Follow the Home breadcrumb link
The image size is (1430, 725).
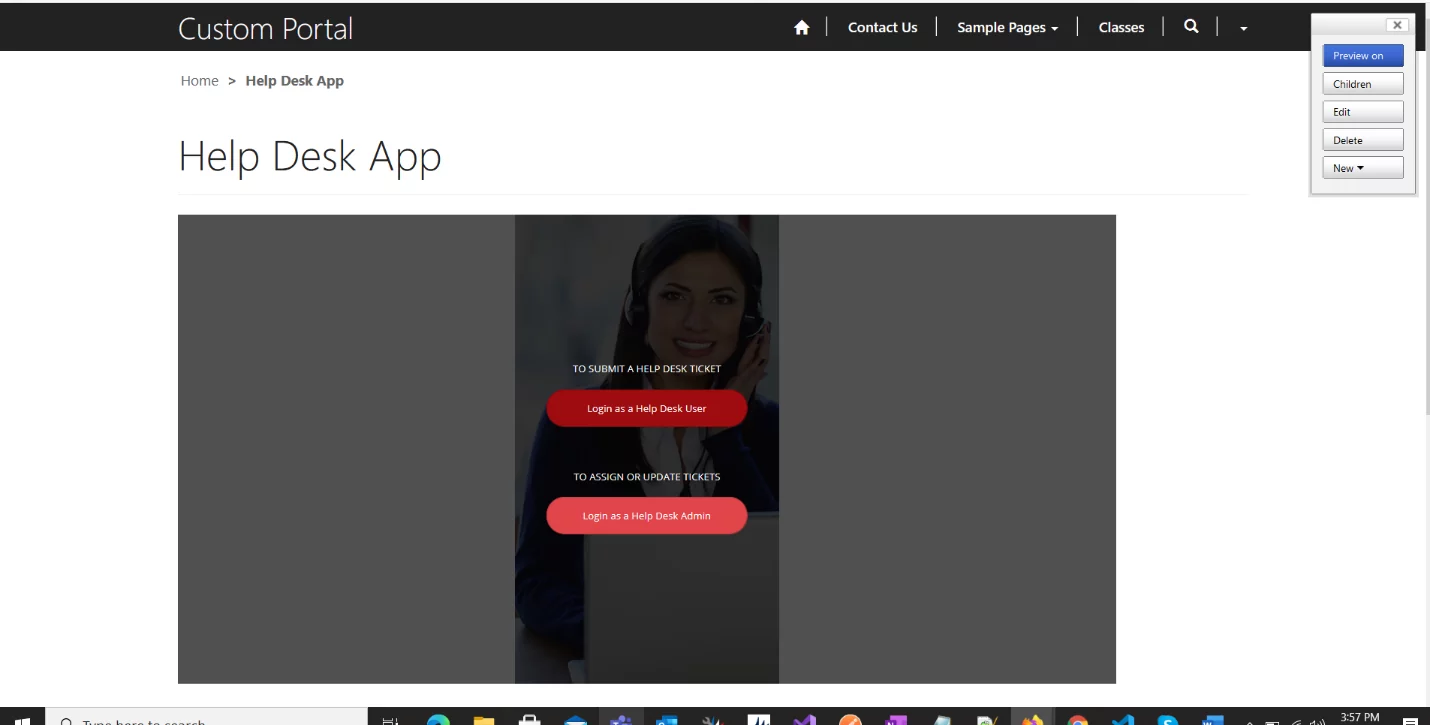point(199,81)
